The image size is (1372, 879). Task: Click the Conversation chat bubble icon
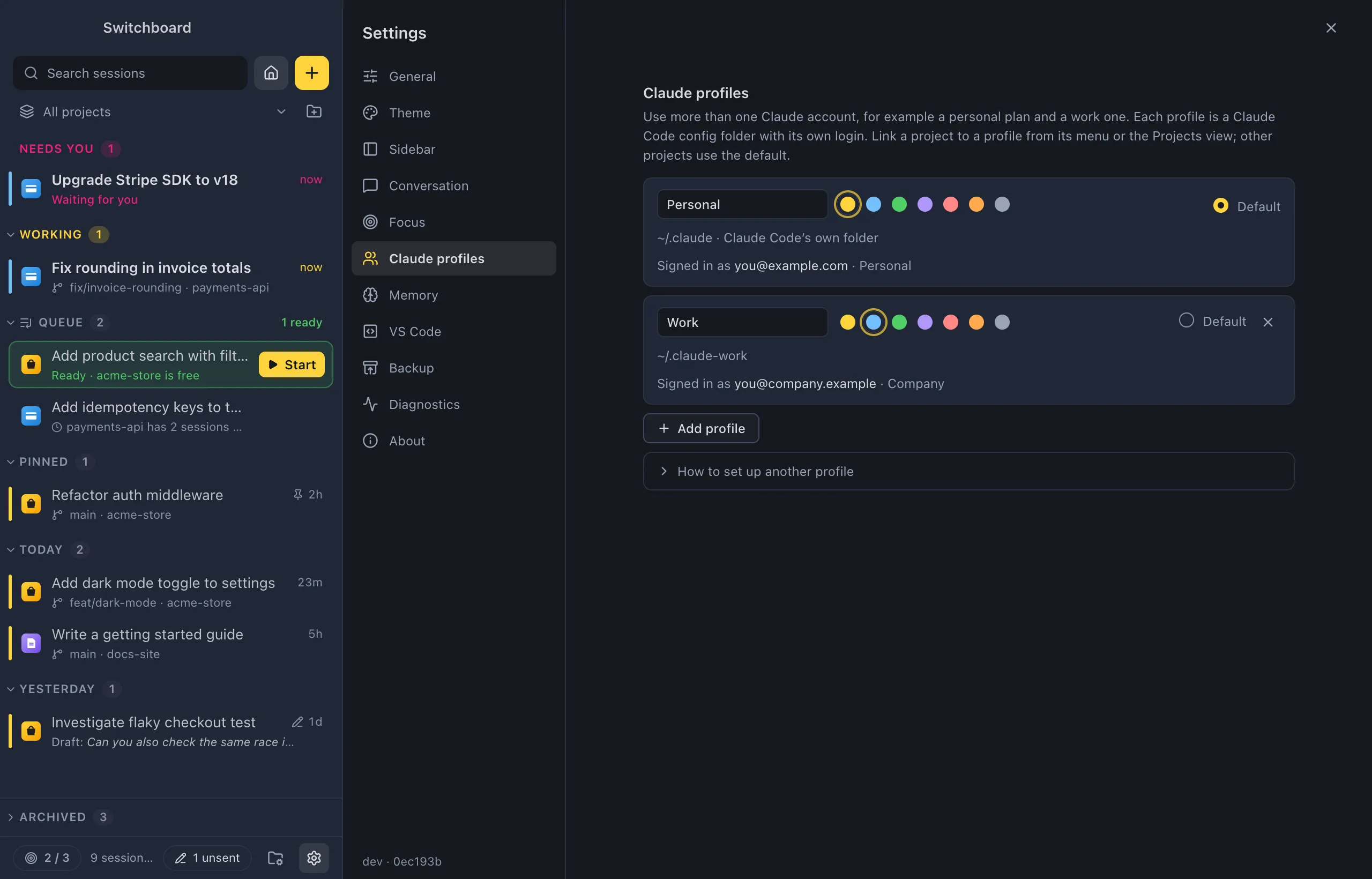pos(370,185)
